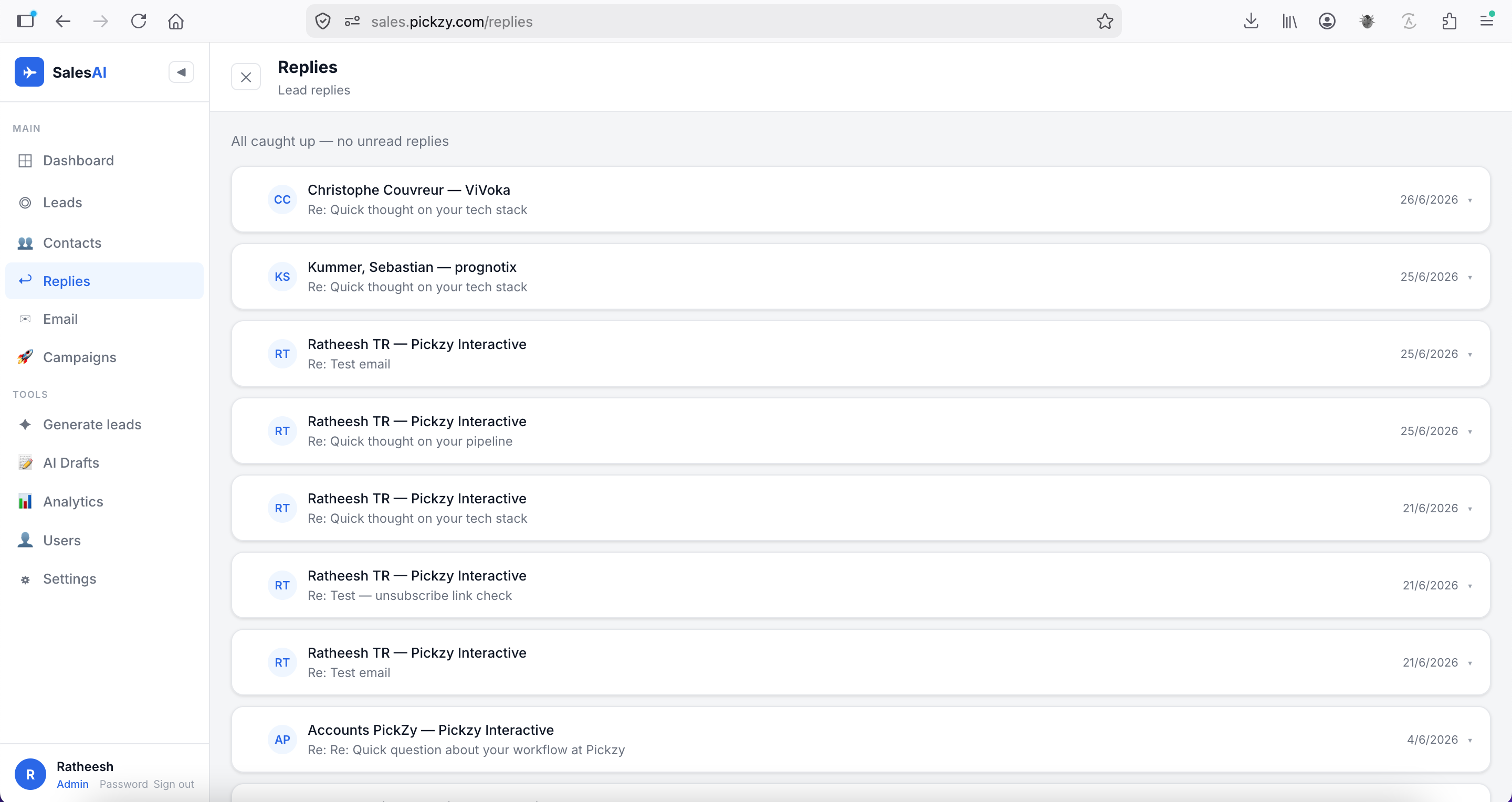Viewport: 1512px width, 802px height.
Task: Click the browser address bar
Action: [x=713, y=22]
